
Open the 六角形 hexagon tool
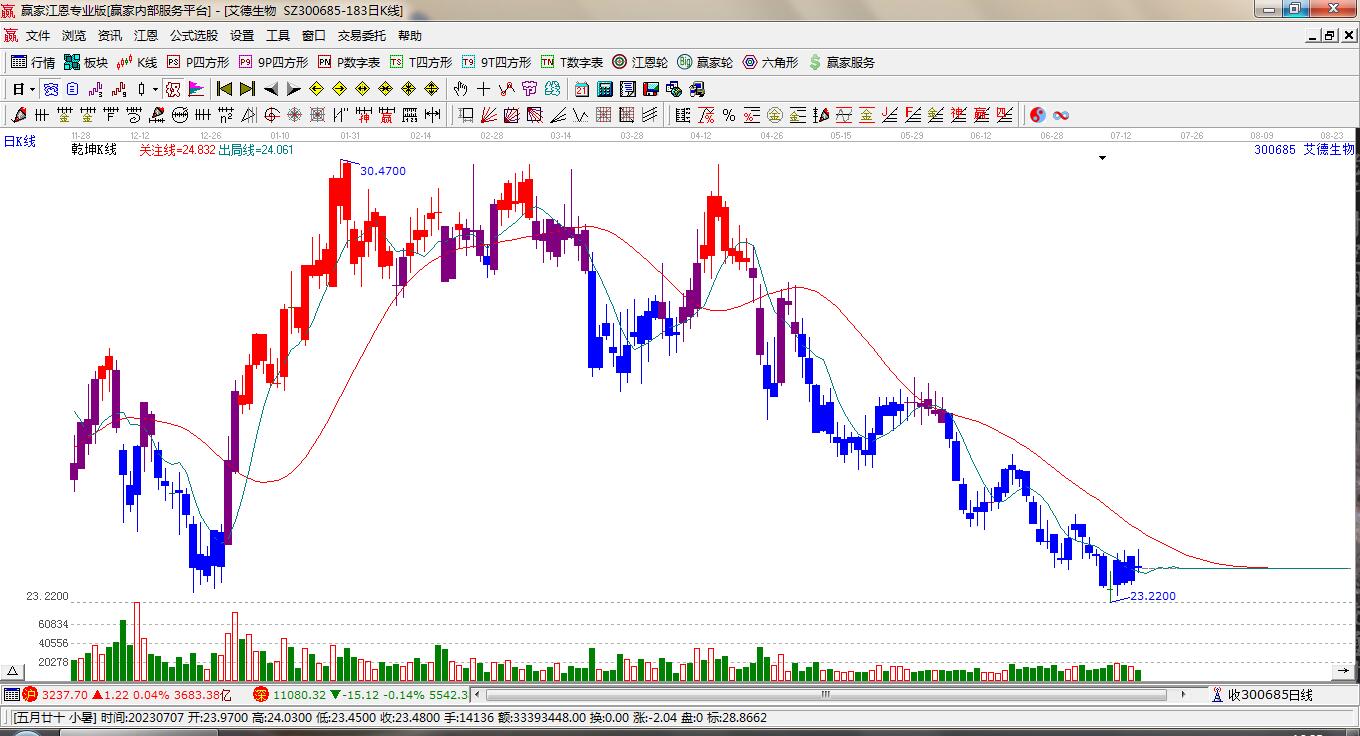[770, 62]
